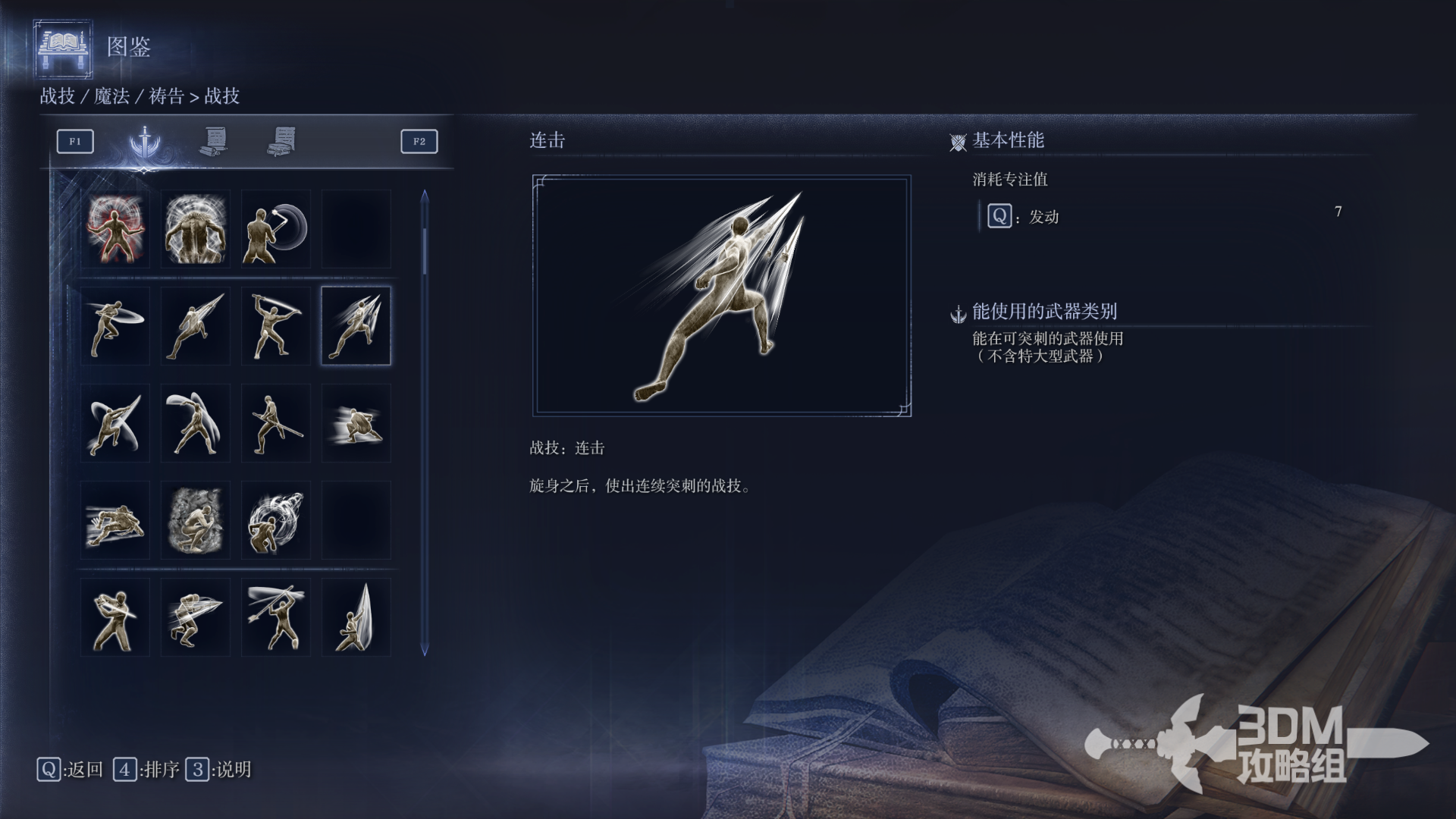Open the incantation scroll stack tab
The image size is (1456, 819).
point(282,141)
